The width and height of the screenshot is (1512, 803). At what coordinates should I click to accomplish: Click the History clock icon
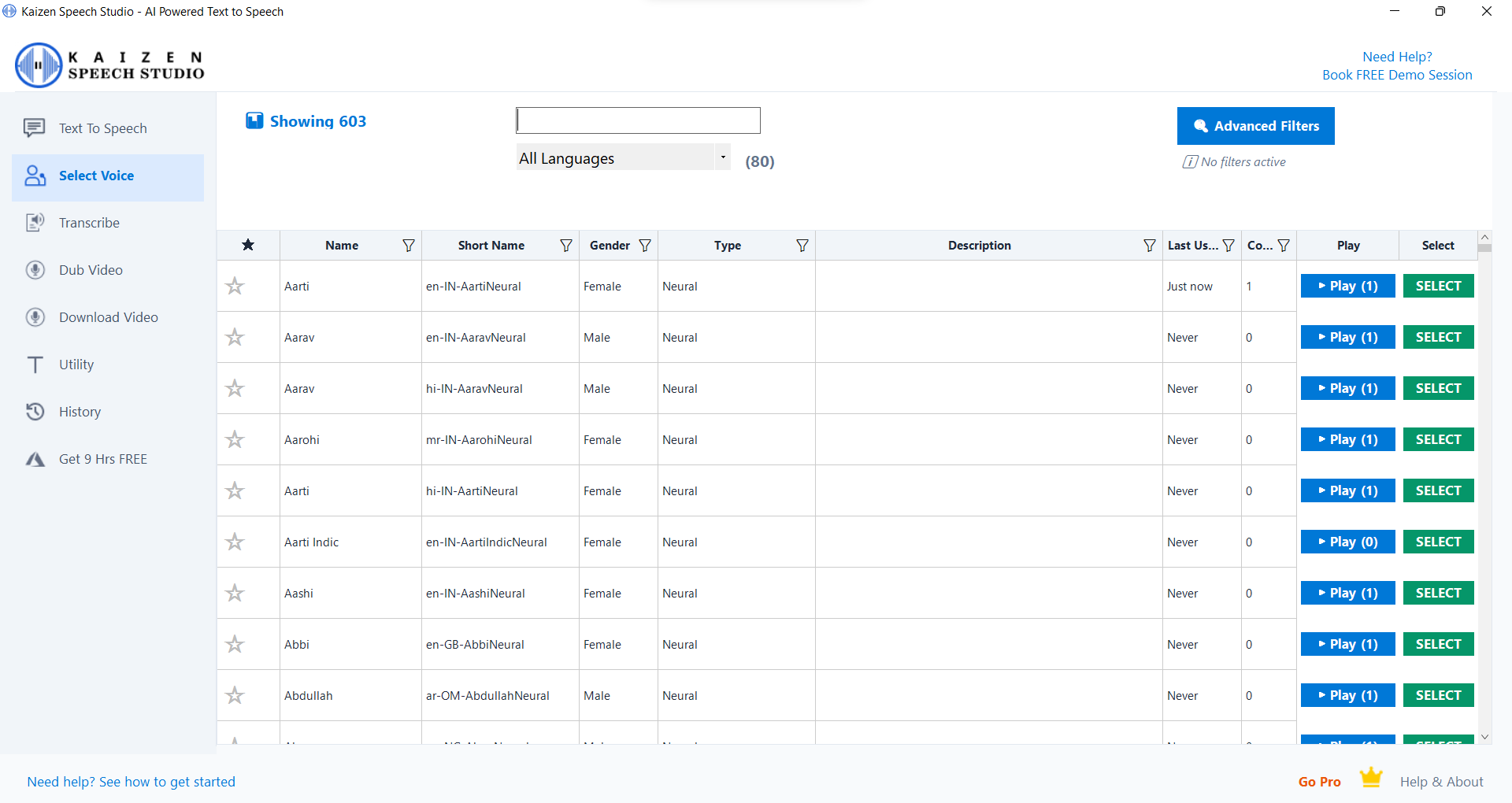pyautogui.click(x=35, y=412)
